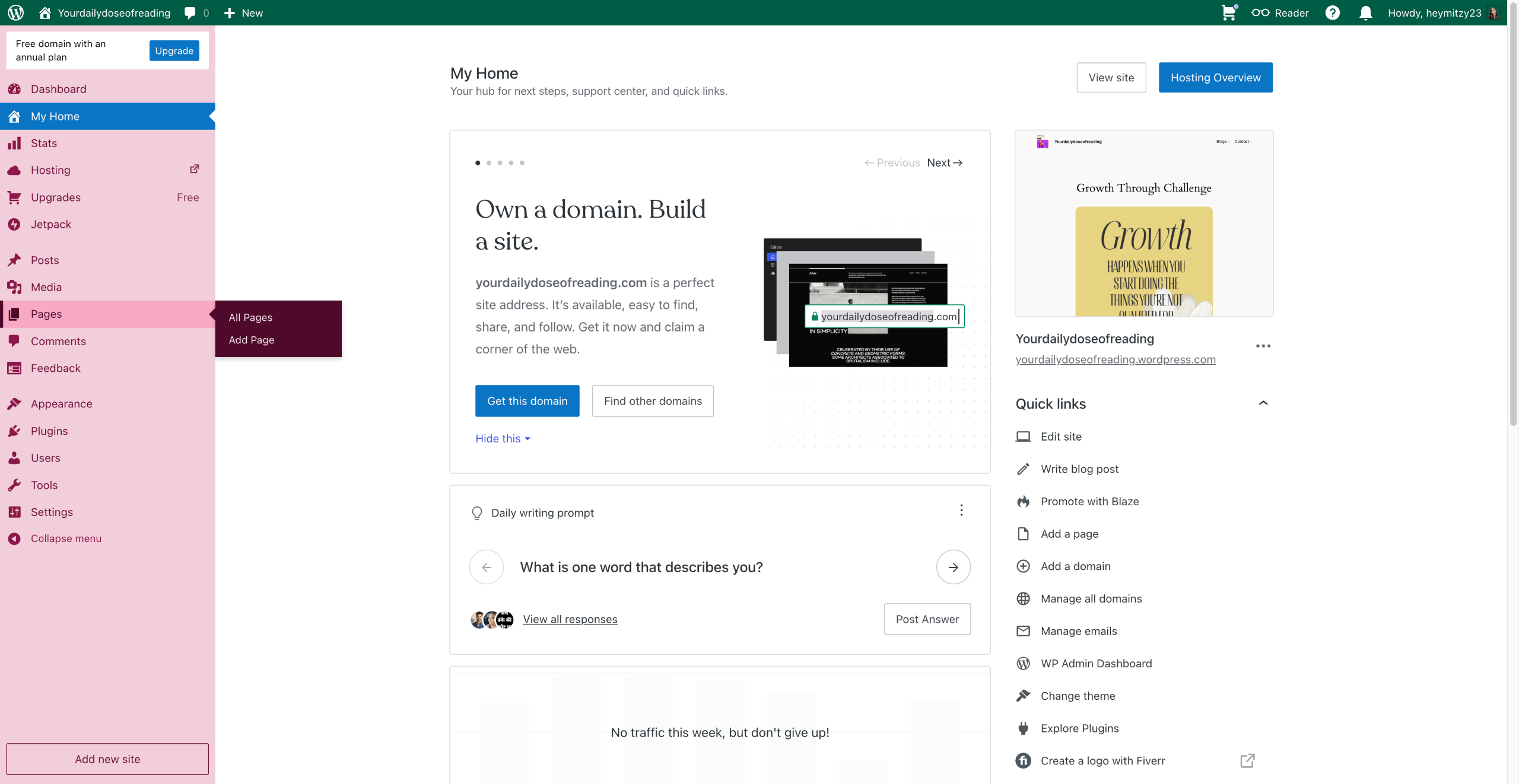Open the Reader glasses icon
The height and width of the screenshot is (784, 1519).
point(1260,12)
